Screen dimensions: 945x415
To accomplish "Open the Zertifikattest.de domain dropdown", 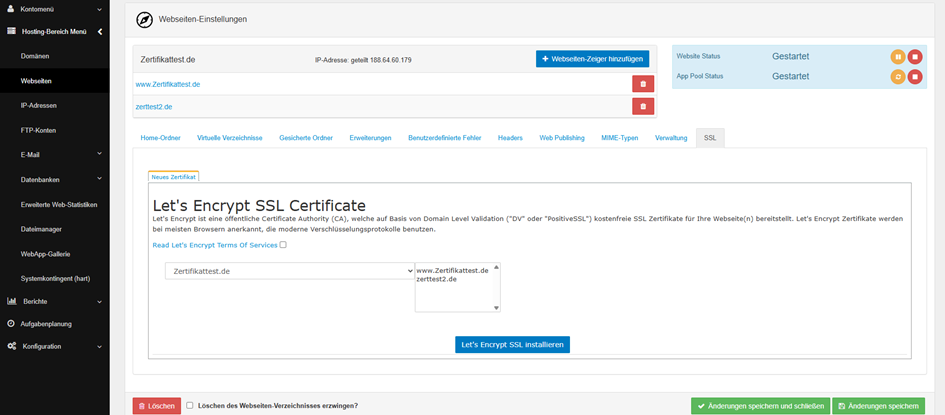I will tap(290, 271).
